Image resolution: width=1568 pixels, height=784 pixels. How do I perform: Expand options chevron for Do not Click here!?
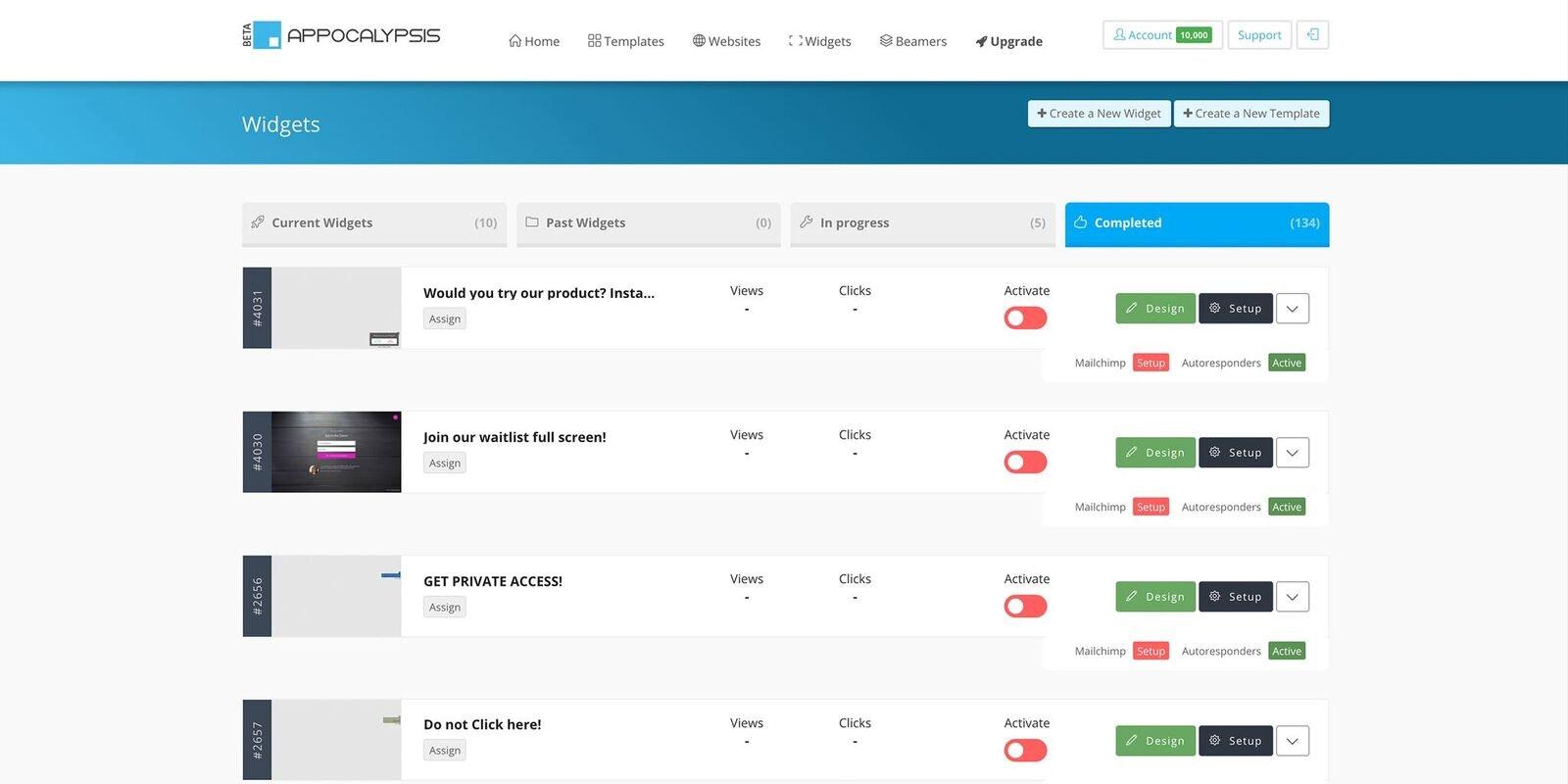click(x=1293, y=741)
